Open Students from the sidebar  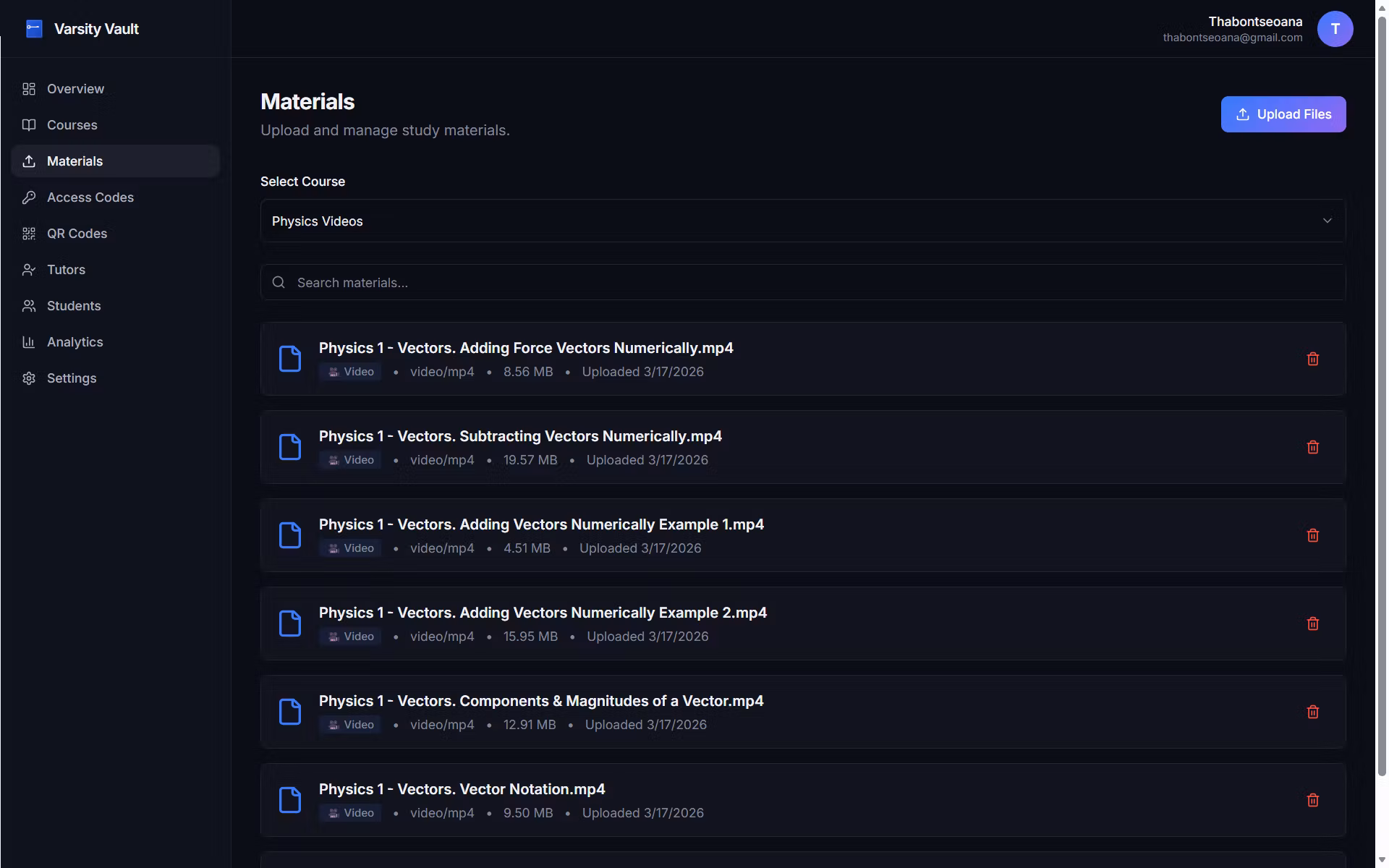[116, 306]
